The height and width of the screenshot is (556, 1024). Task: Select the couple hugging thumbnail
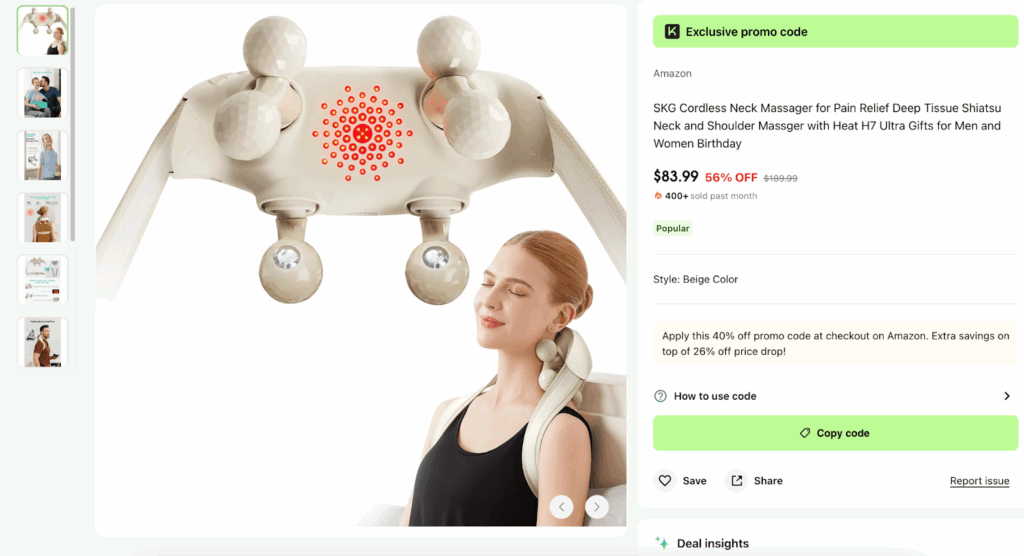point(43,93)
